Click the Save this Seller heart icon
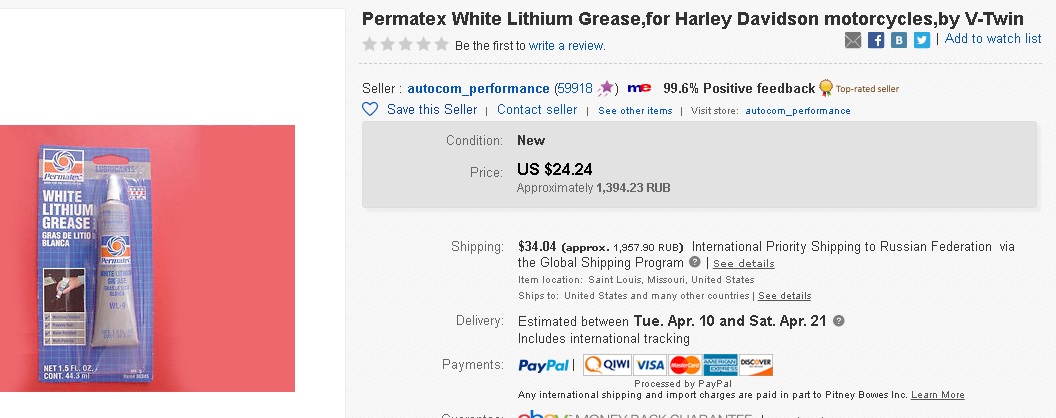Image resolution: width=1056 pixels, height=418 pixels. pos(370,109)
